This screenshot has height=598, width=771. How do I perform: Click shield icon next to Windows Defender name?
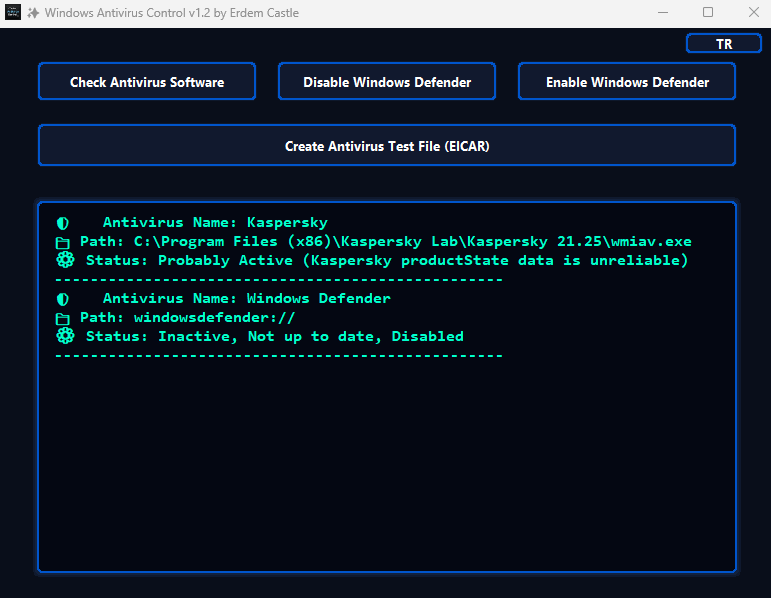[62, 299]
